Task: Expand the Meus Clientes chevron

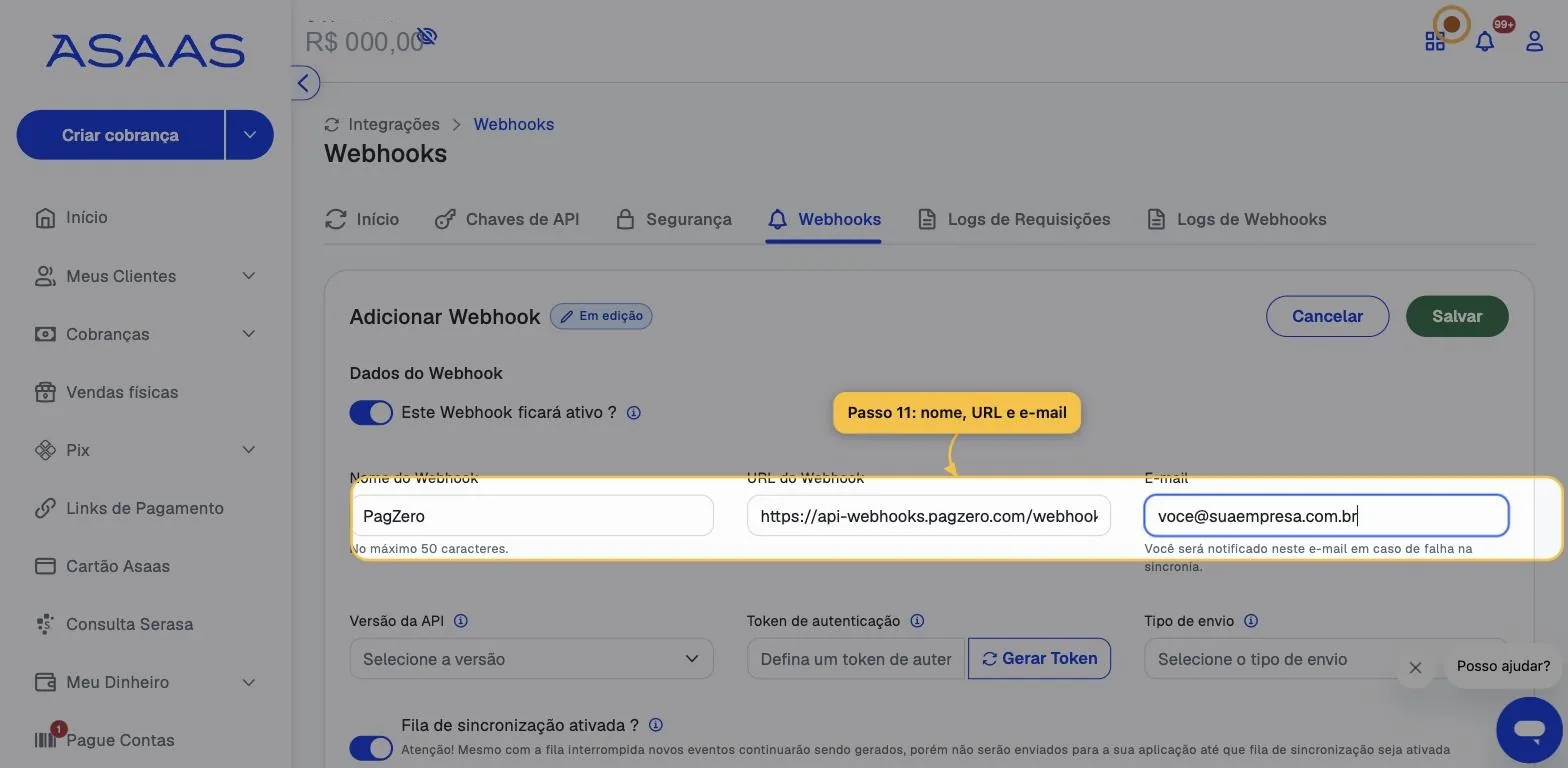Action: click(249, 276)
